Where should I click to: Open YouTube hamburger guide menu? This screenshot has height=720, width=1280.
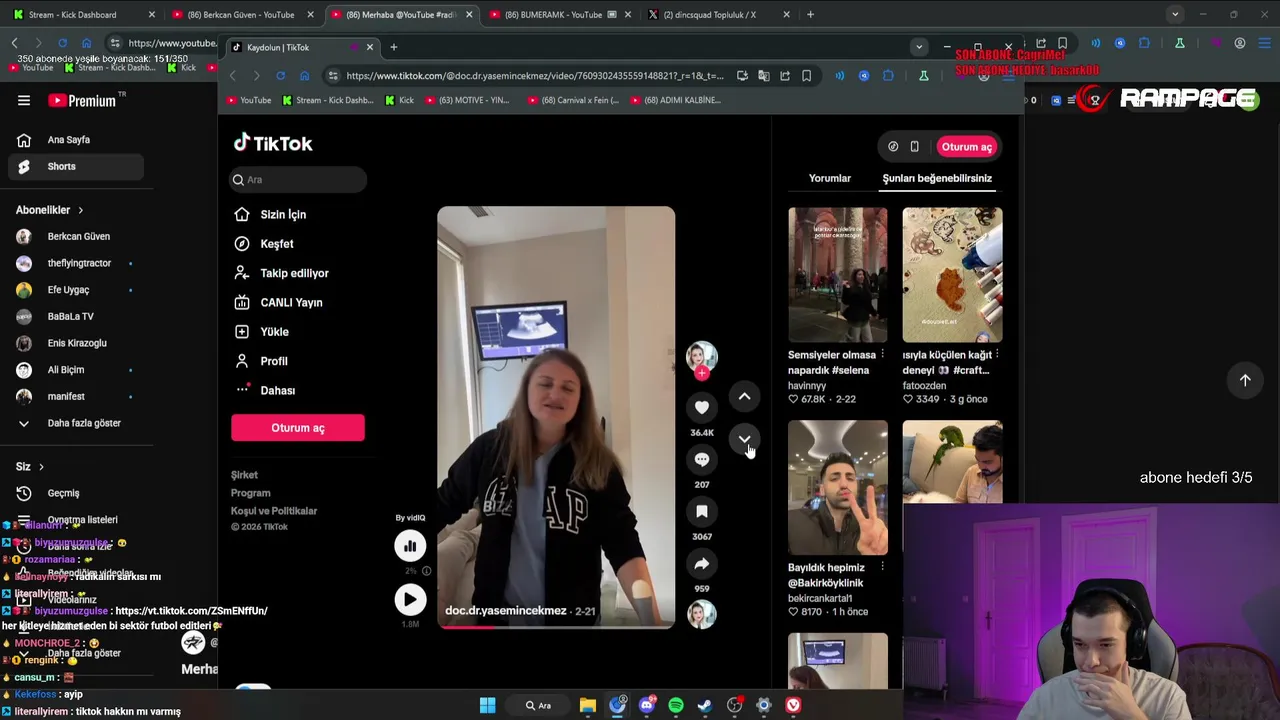pyautogui.click(x=24, y=100)
